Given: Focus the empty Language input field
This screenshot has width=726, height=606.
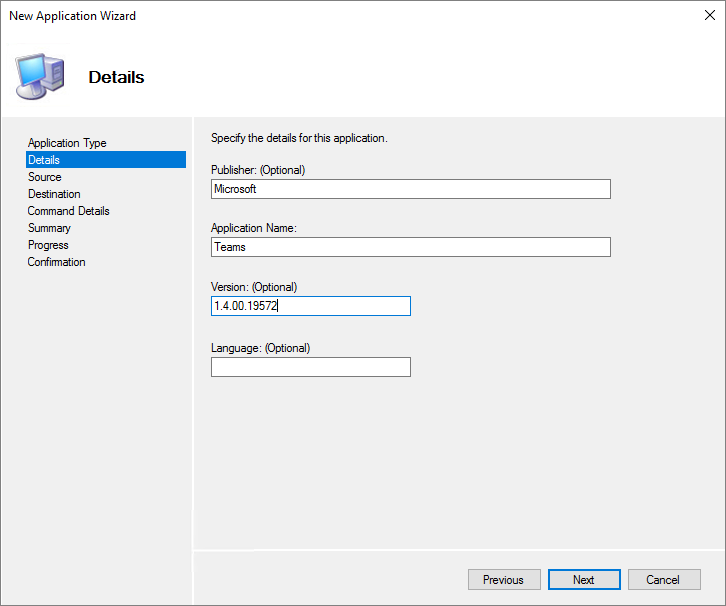Looking at the screenshot, I should [310, 367].
